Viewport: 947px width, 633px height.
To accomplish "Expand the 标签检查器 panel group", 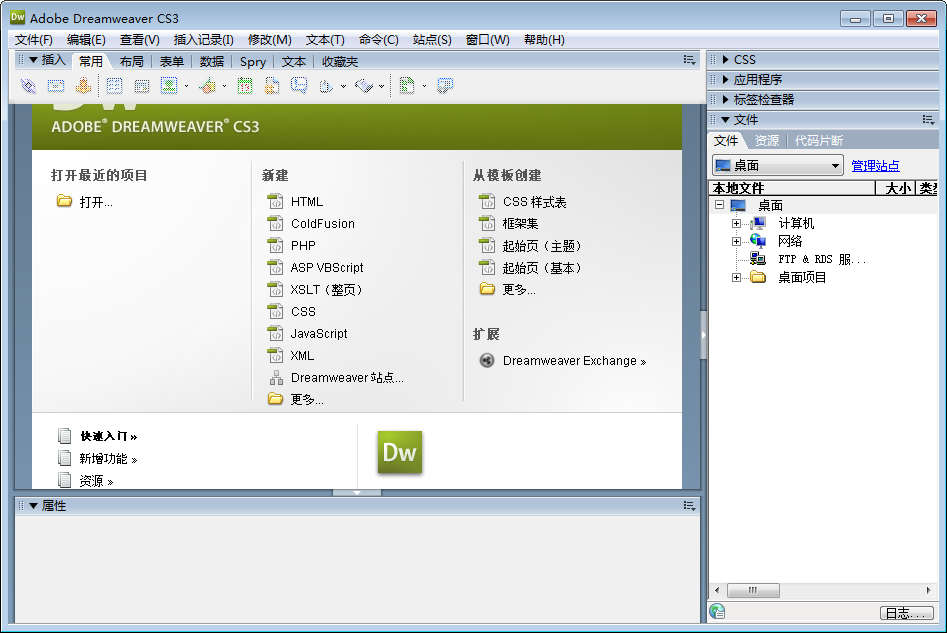I will 726,100.
